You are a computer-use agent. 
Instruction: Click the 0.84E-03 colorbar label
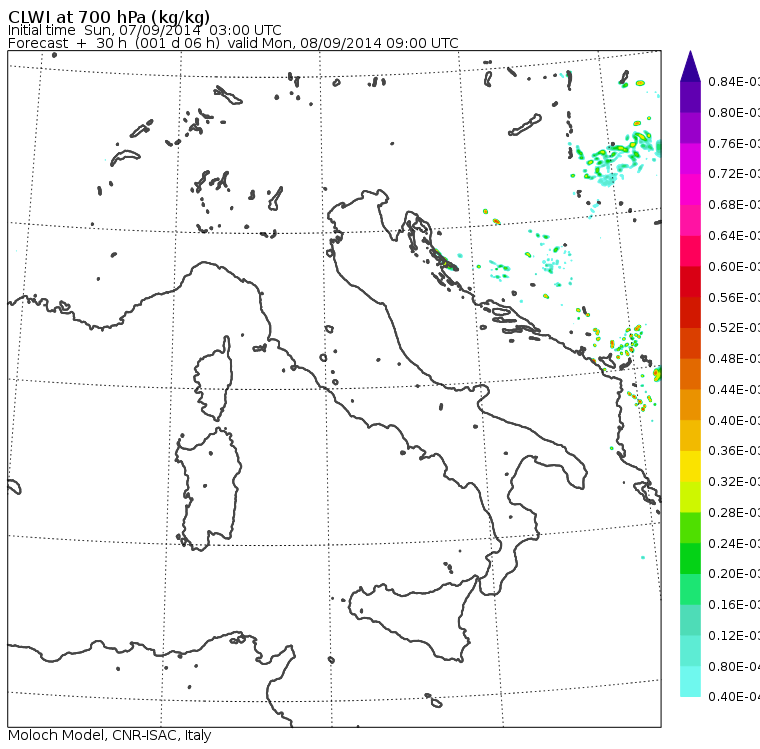click(734, 82)
